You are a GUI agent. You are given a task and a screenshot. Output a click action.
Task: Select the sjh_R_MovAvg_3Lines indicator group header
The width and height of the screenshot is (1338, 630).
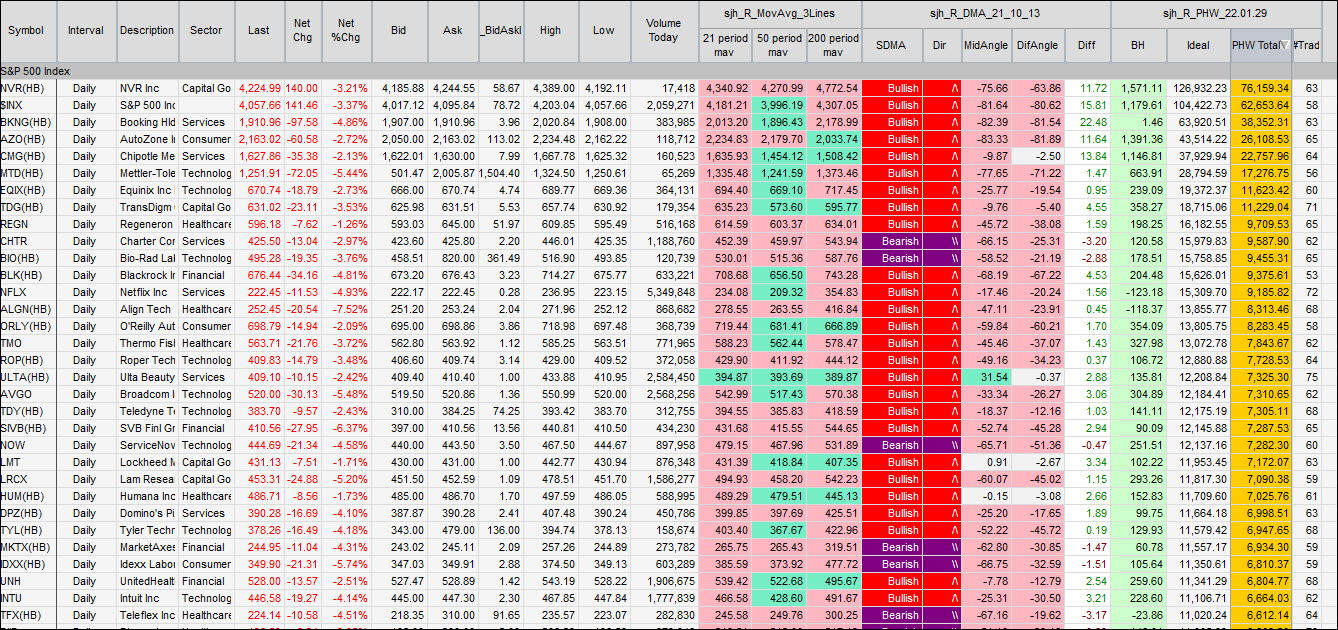point(779,14)
